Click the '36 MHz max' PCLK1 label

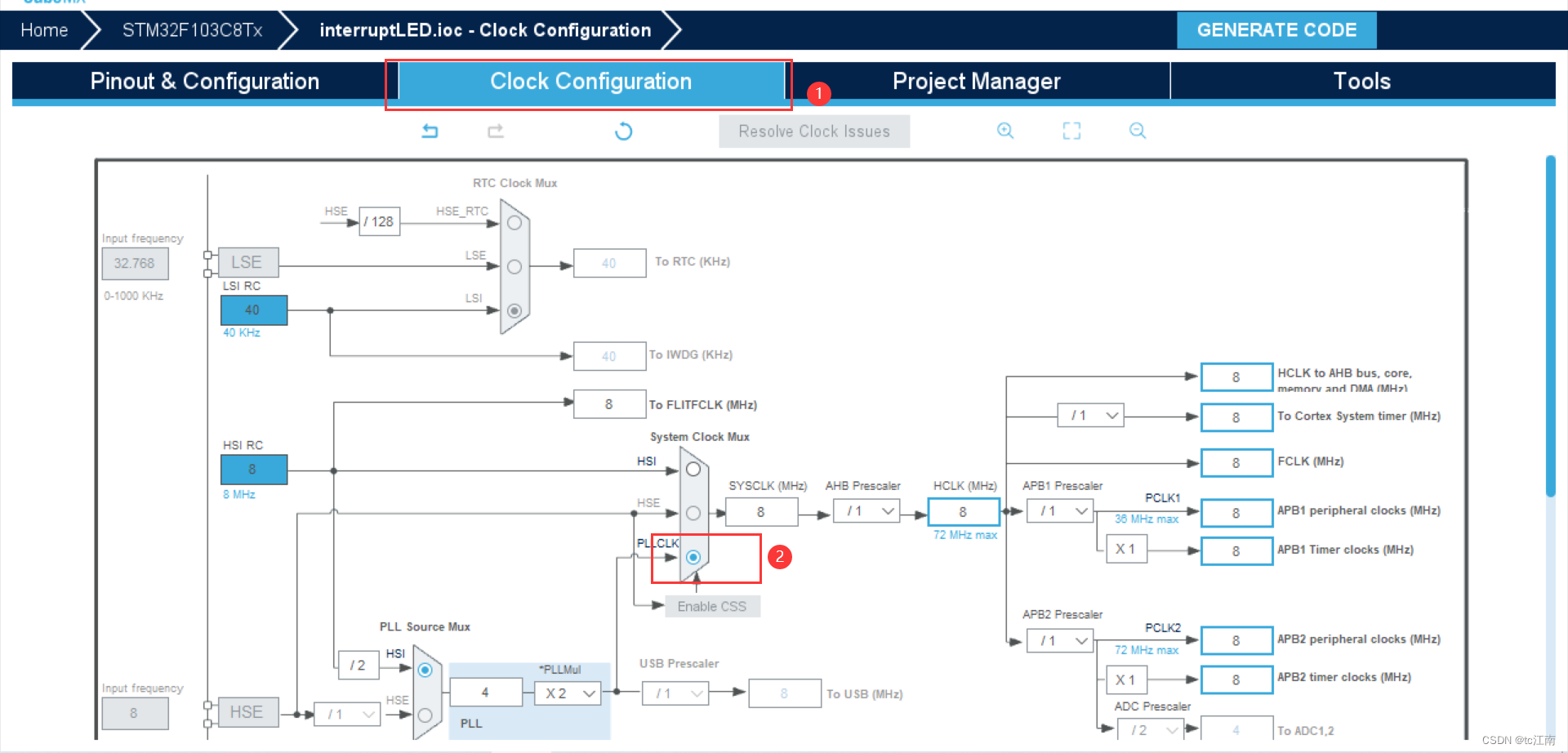1147,519
